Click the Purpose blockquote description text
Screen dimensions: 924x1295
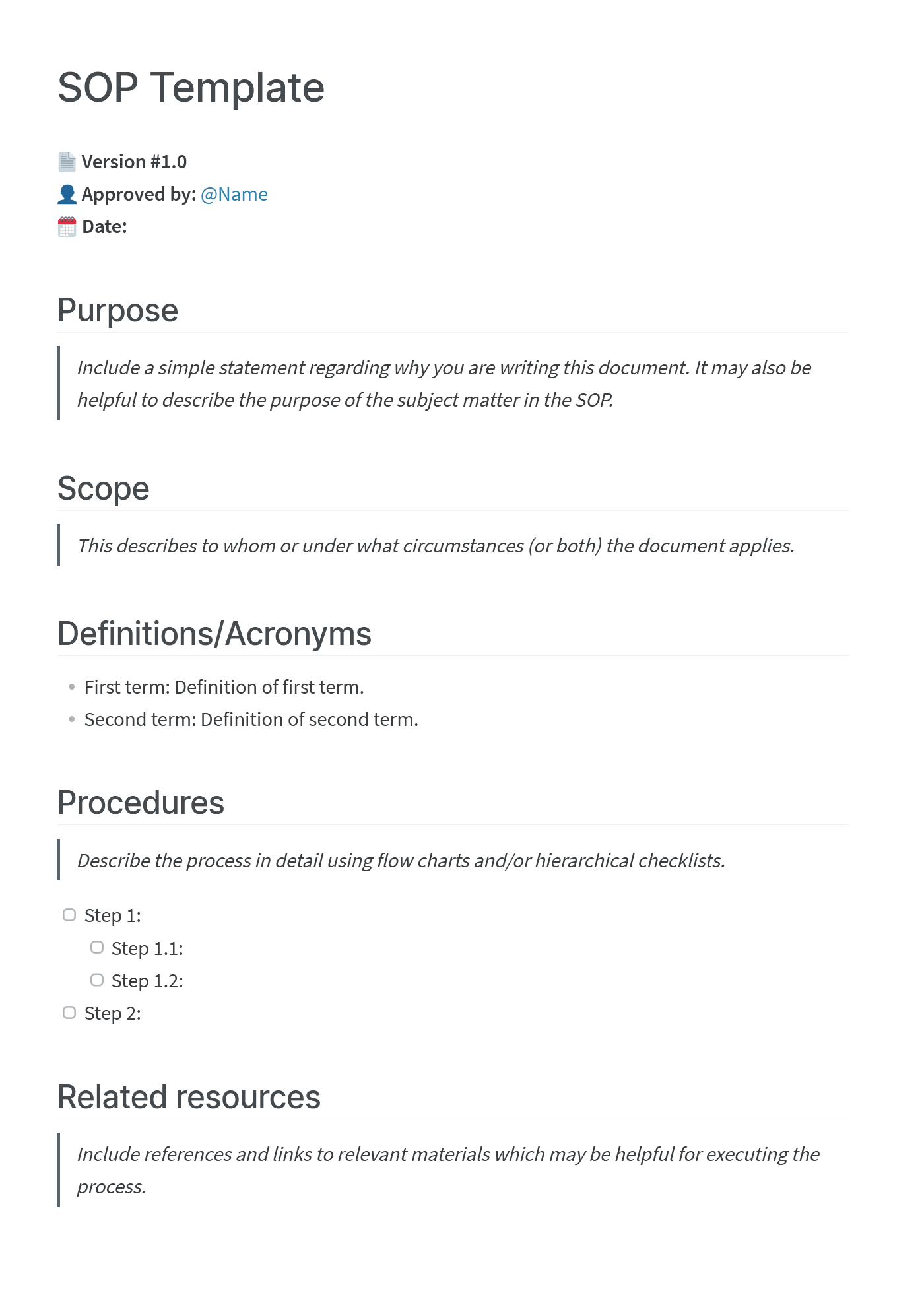[444, 383]
